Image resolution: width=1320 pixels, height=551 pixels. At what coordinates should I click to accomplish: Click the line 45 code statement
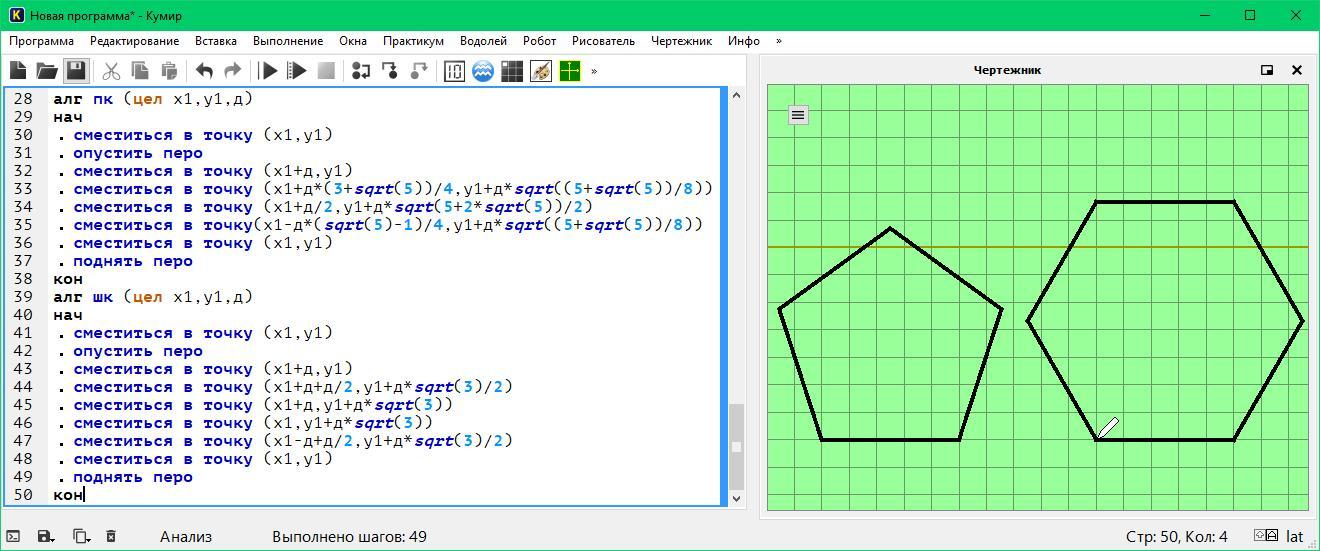pyautogui.click(x=262, y=405)
